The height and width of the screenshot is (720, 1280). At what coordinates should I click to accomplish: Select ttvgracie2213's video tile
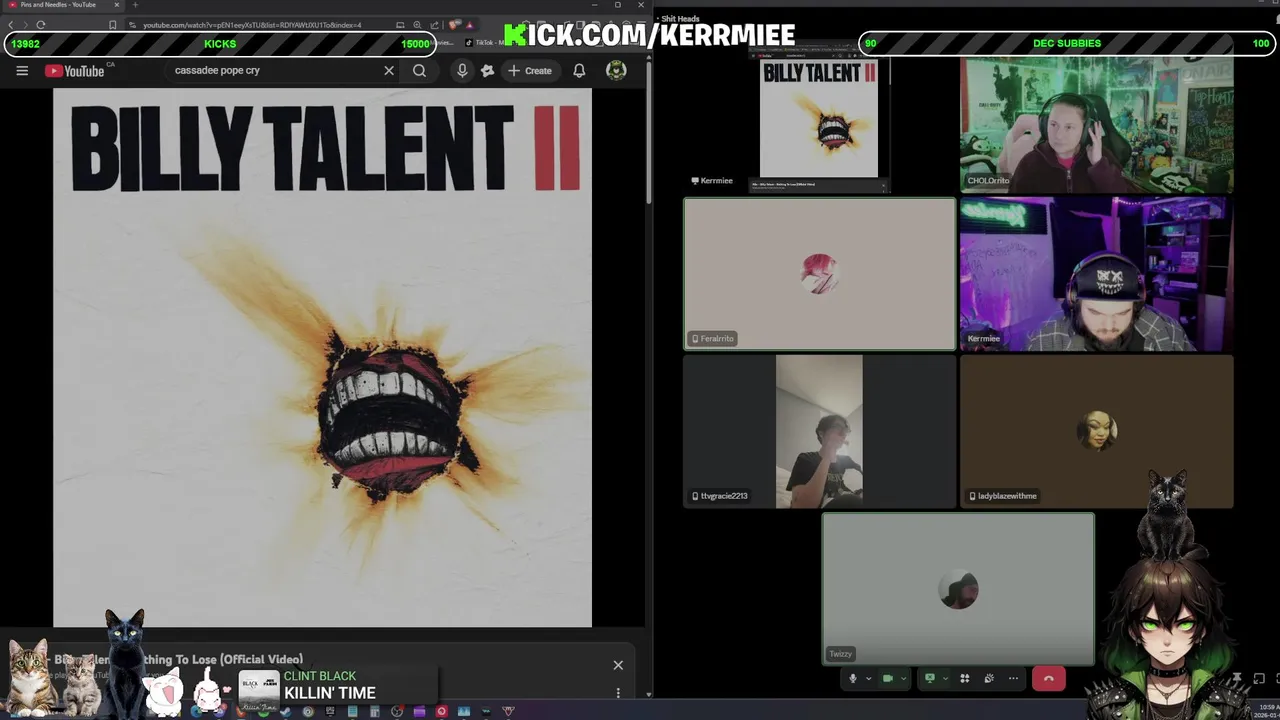(819, 431)
